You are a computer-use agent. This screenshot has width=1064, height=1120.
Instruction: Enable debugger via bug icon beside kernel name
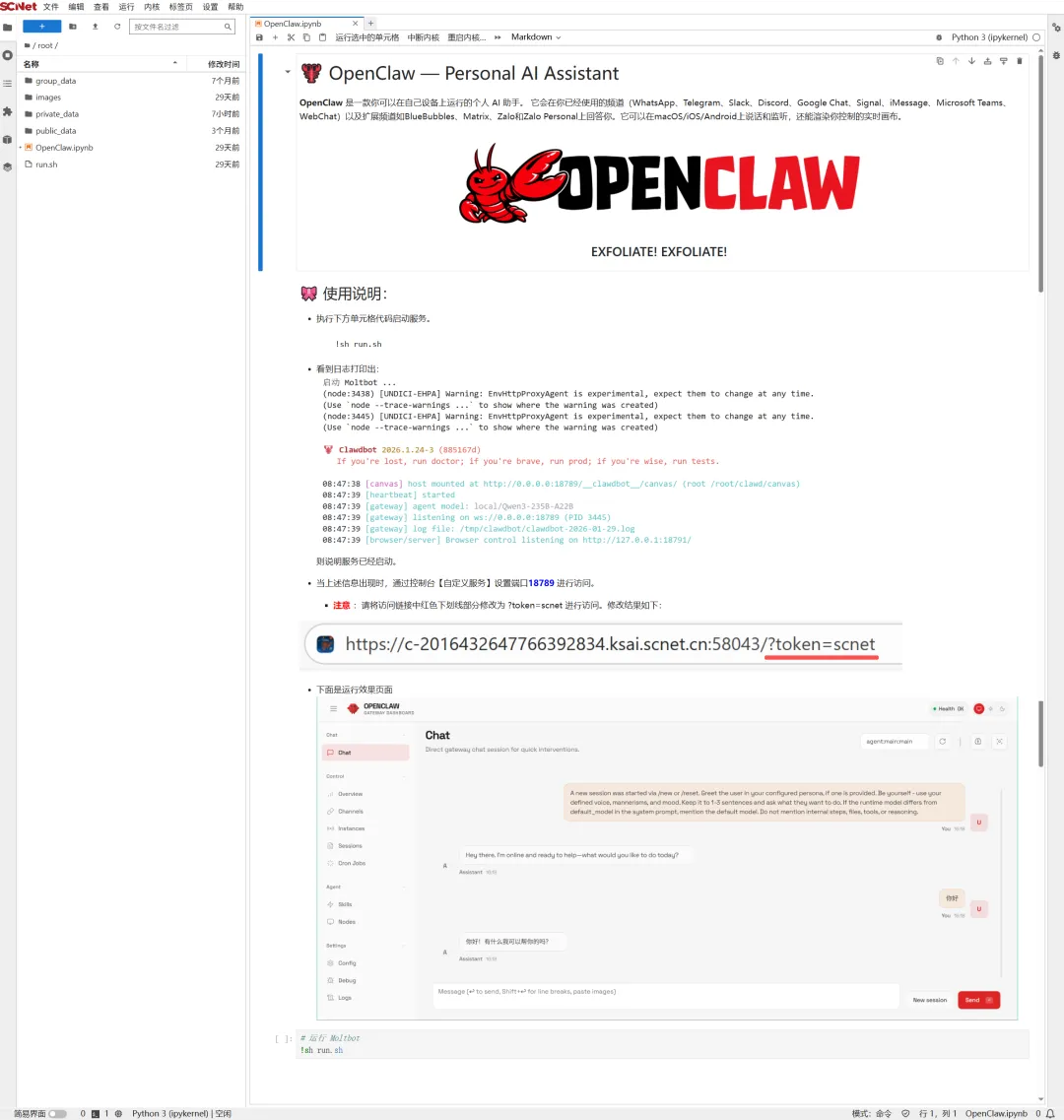[938, 37]
